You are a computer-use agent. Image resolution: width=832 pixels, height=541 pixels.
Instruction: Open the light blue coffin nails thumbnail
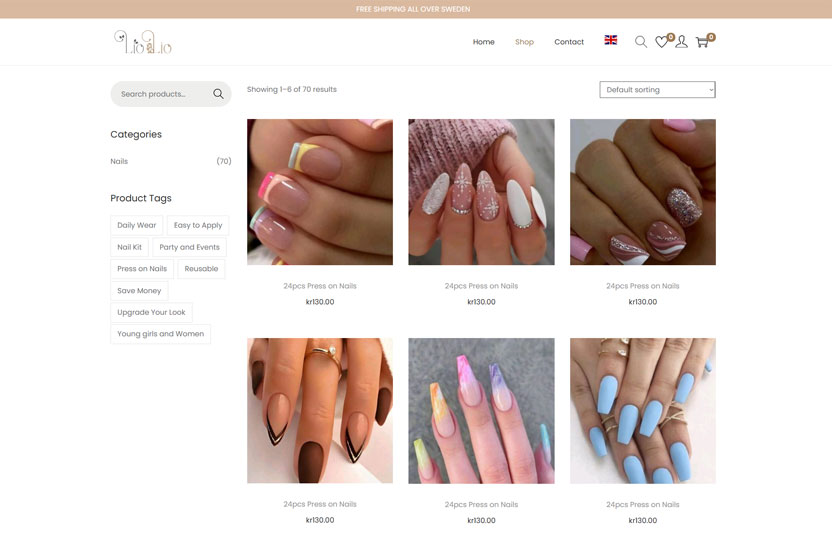642,411
